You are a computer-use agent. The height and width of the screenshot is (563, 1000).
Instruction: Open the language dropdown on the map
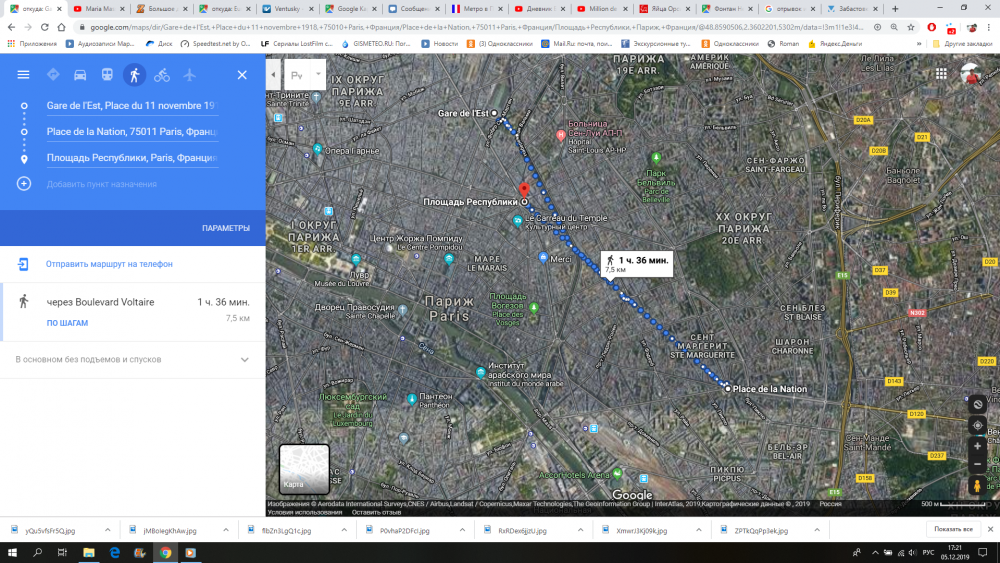[305, 75]
